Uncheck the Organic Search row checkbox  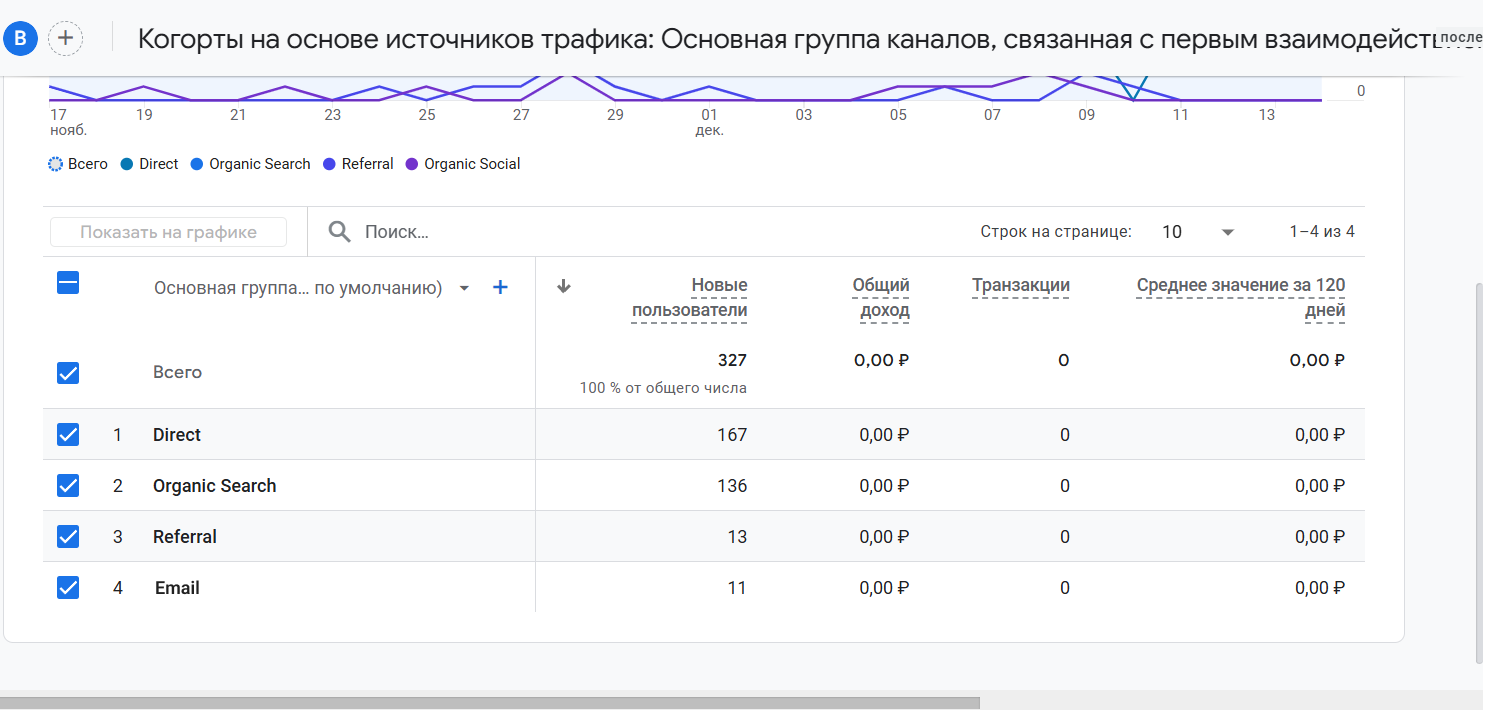point(68,486)
